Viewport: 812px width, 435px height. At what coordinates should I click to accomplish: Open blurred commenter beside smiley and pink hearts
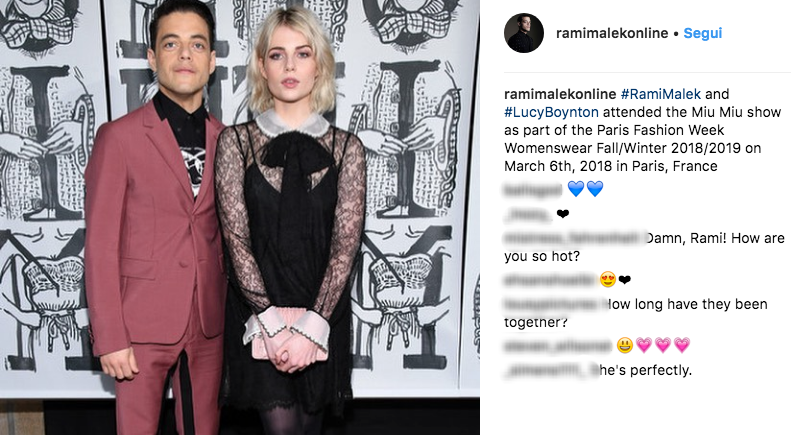558,345
